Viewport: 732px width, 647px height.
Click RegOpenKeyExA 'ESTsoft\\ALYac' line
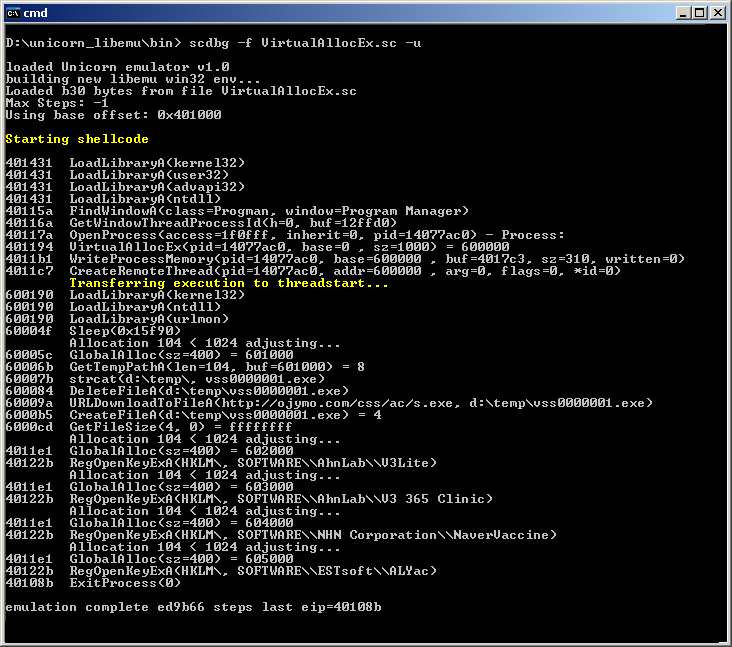point(221,571)
